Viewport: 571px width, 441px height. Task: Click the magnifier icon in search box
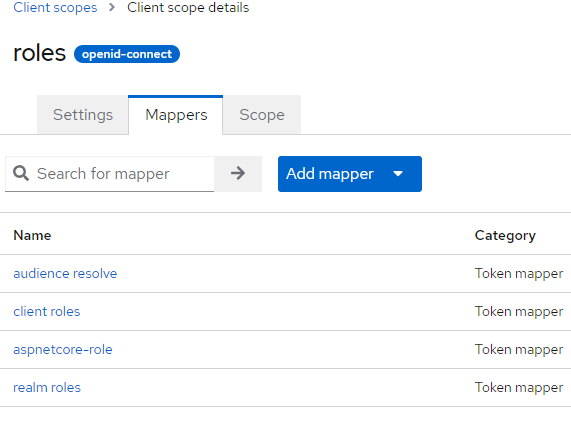(21, 173)
